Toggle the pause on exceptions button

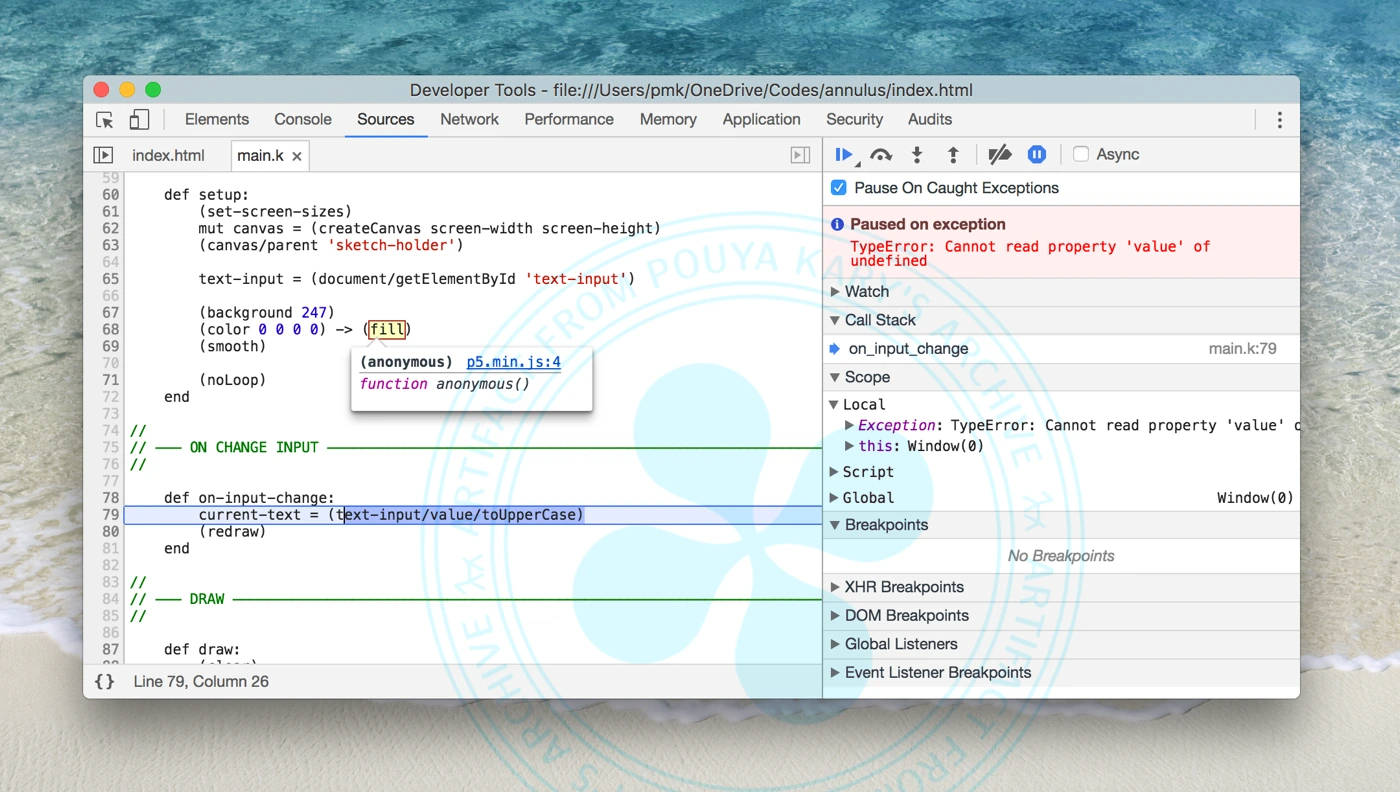(1037, 154)
